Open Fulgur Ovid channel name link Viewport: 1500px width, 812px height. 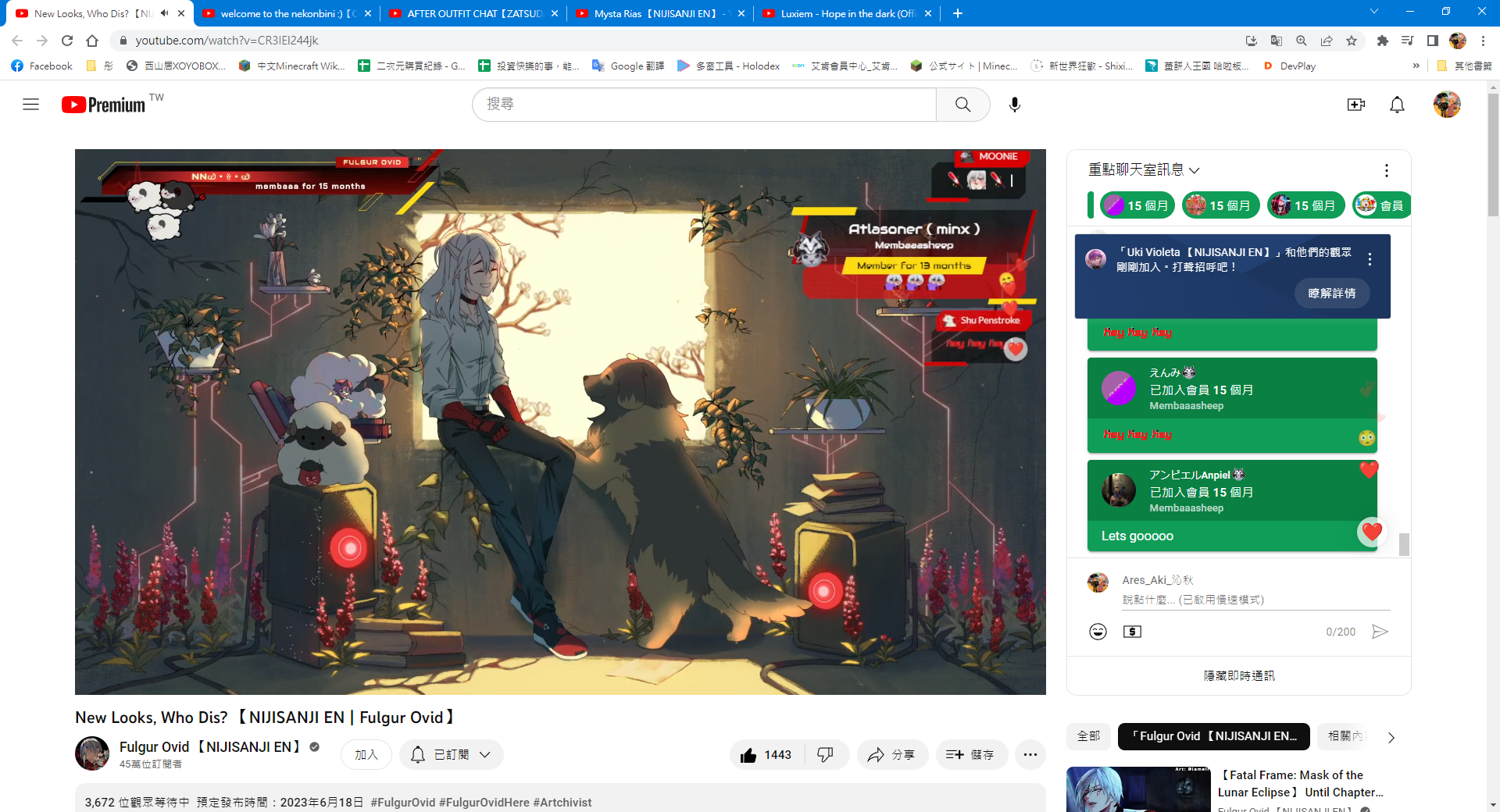(210, 747)
